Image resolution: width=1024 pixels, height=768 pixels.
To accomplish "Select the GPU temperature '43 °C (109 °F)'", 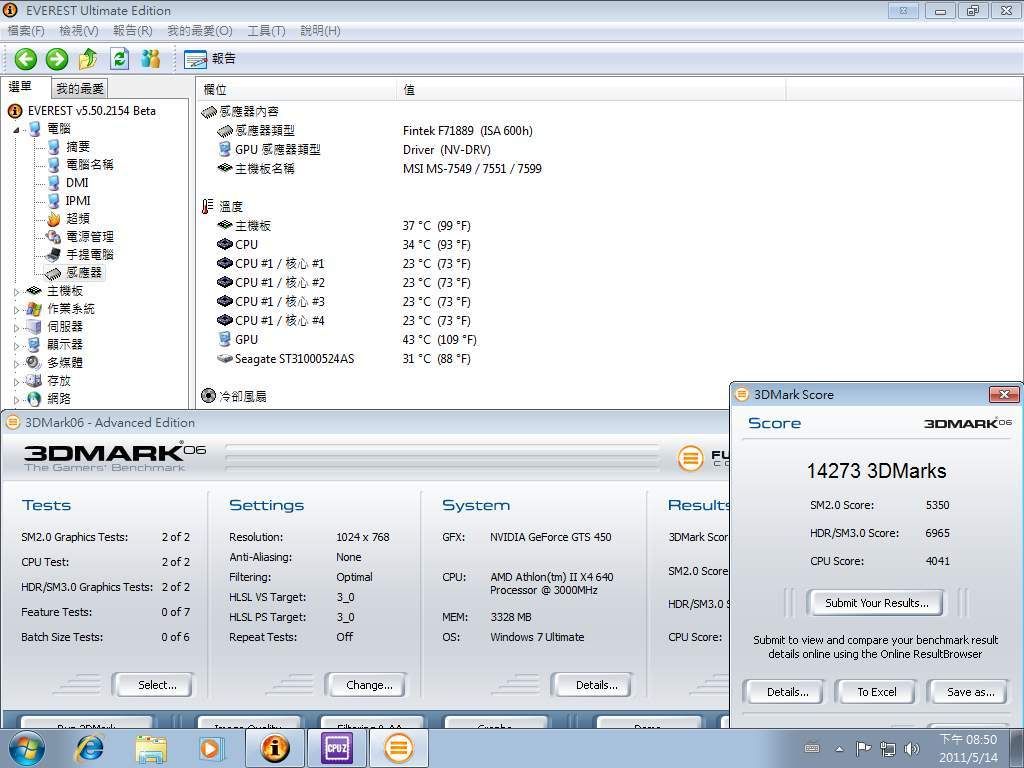I will 440,340.
